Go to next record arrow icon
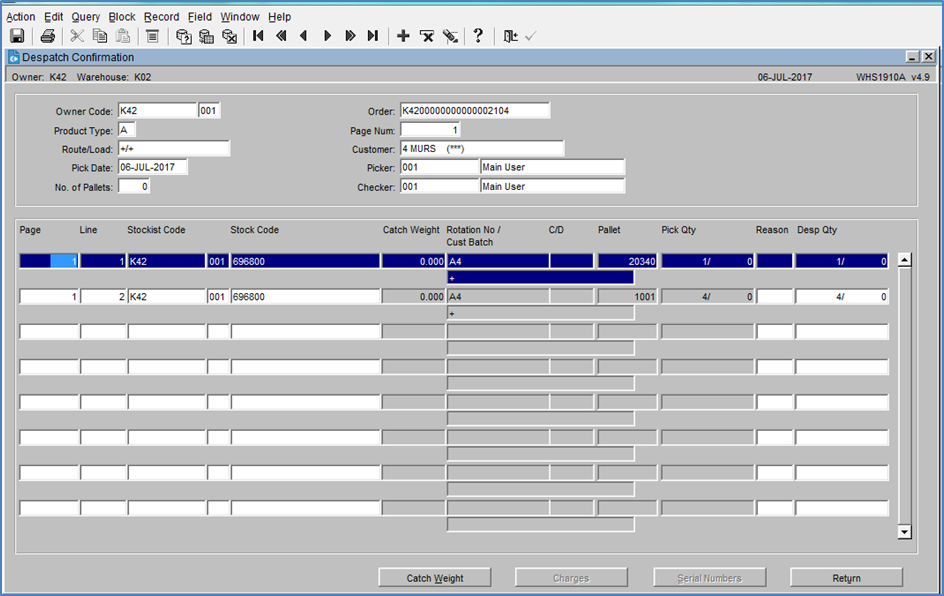The height and width of the screenshot is (596, 944). tap(327, 36)
